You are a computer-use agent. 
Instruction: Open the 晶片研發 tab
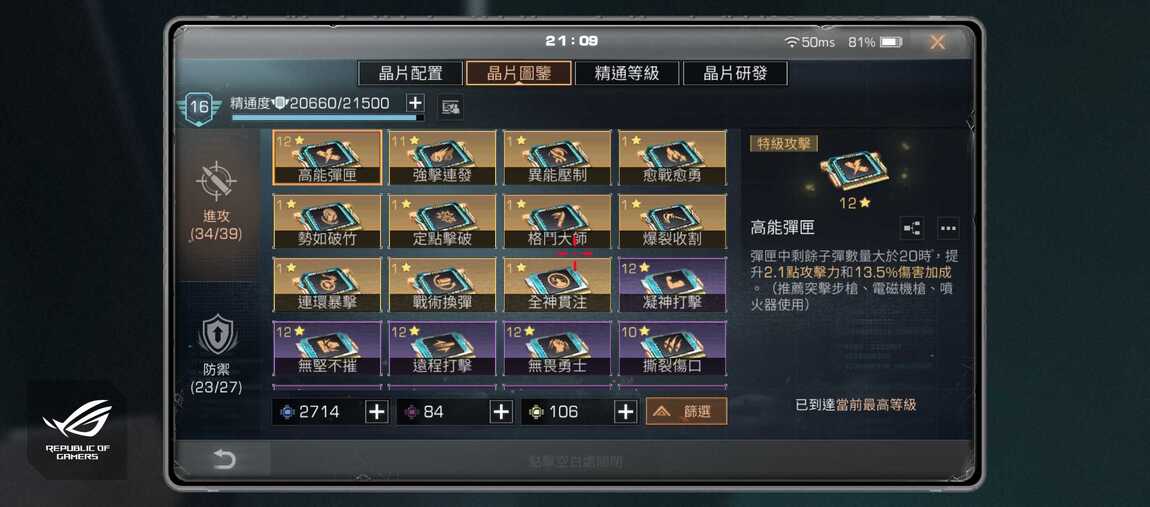pyautogui.click(x=735, y=73)
